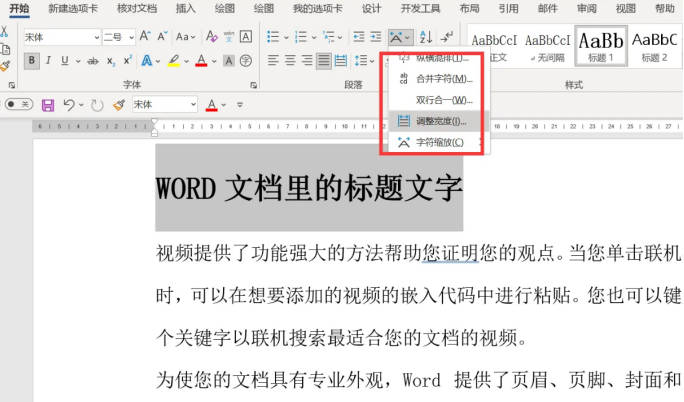Select 字符缩放(C) menu item
This screenshot has width=684, height=402.
coord(437,142)
